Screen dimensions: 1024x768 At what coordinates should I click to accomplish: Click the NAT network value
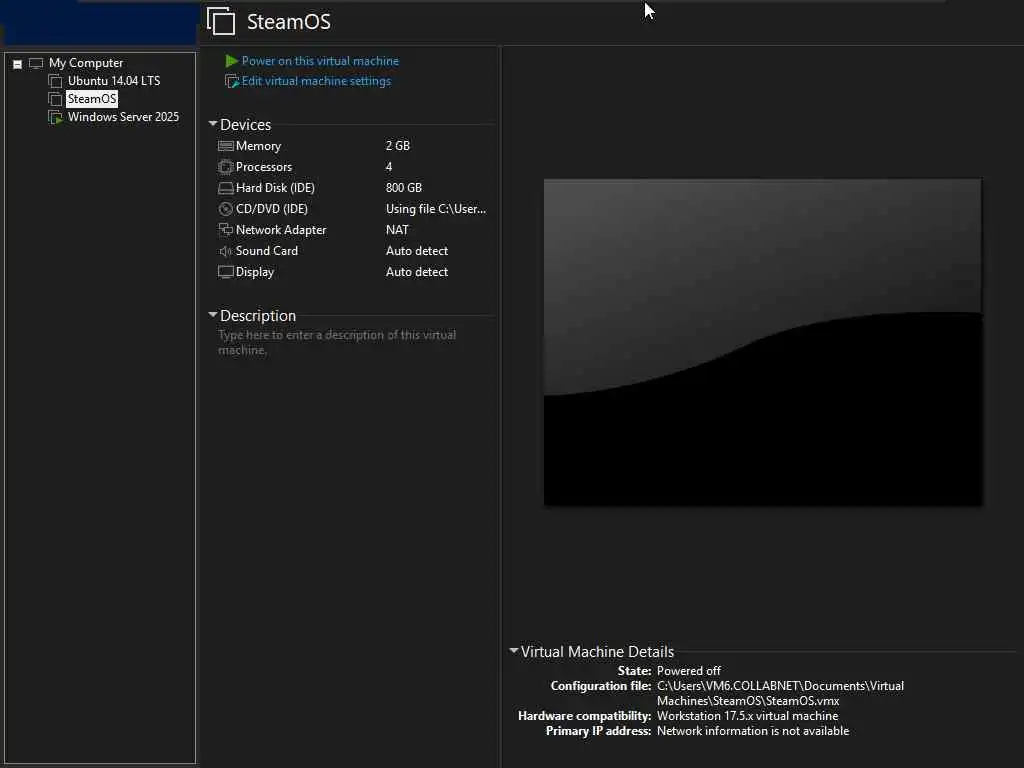coord(397,230)
